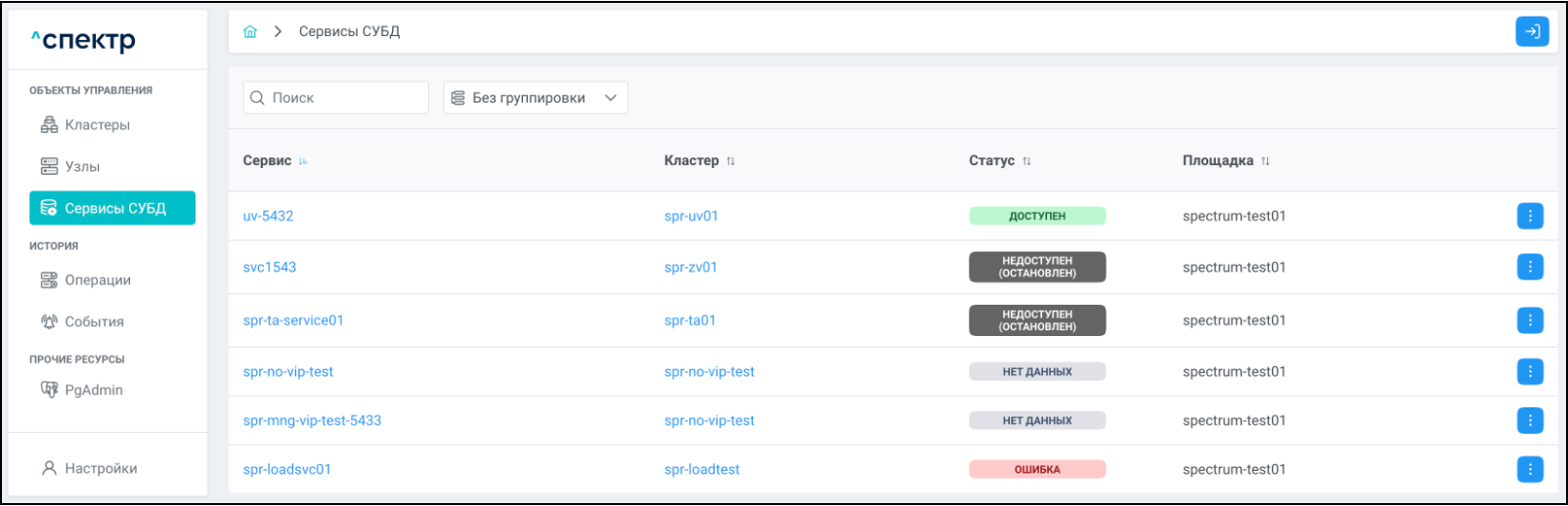Open actions menu for spr-loadsvc01 row
Viewport: 1568px width, 506px height.
click(x=1530, y=470)
